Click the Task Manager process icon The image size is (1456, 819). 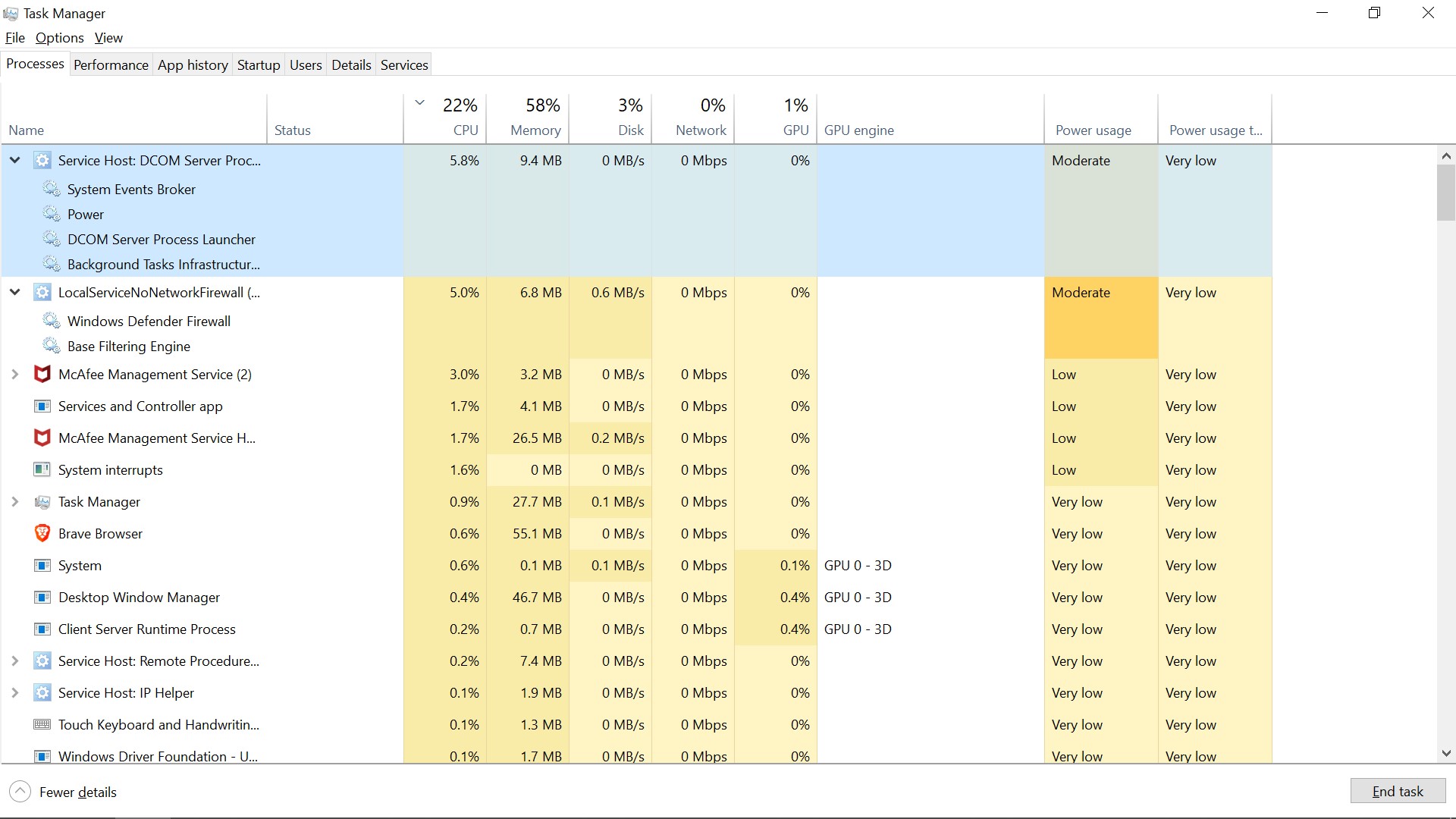pos(42,501)
